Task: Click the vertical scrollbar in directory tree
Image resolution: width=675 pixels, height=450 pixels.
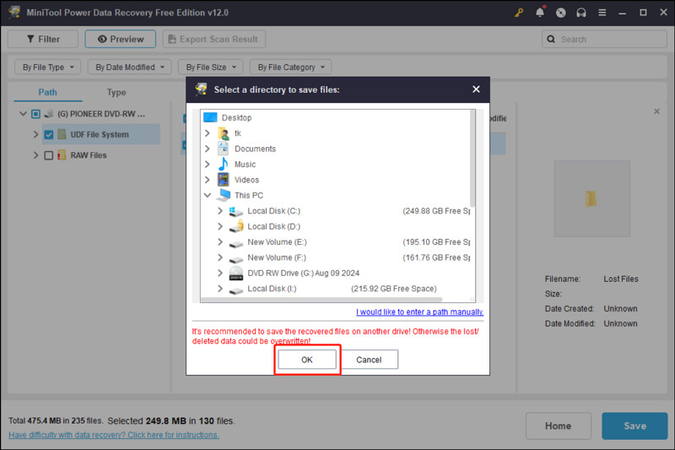Action: (472, 158)
